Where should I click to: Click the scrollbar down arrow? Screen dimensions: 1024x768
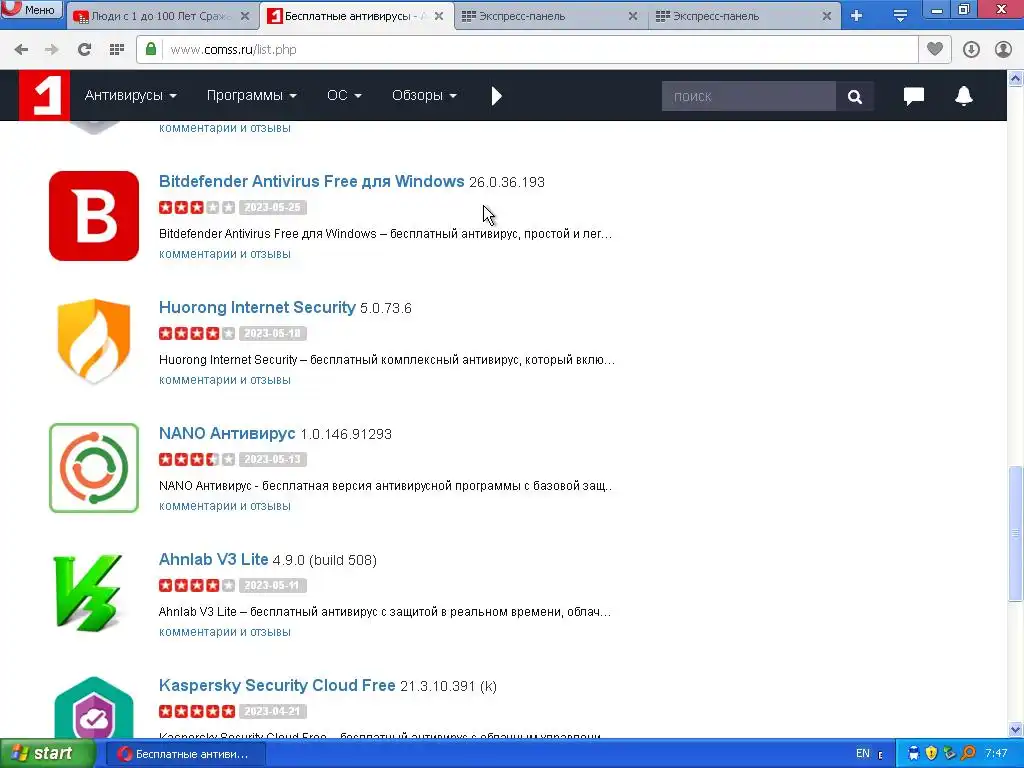(1016, 729)
